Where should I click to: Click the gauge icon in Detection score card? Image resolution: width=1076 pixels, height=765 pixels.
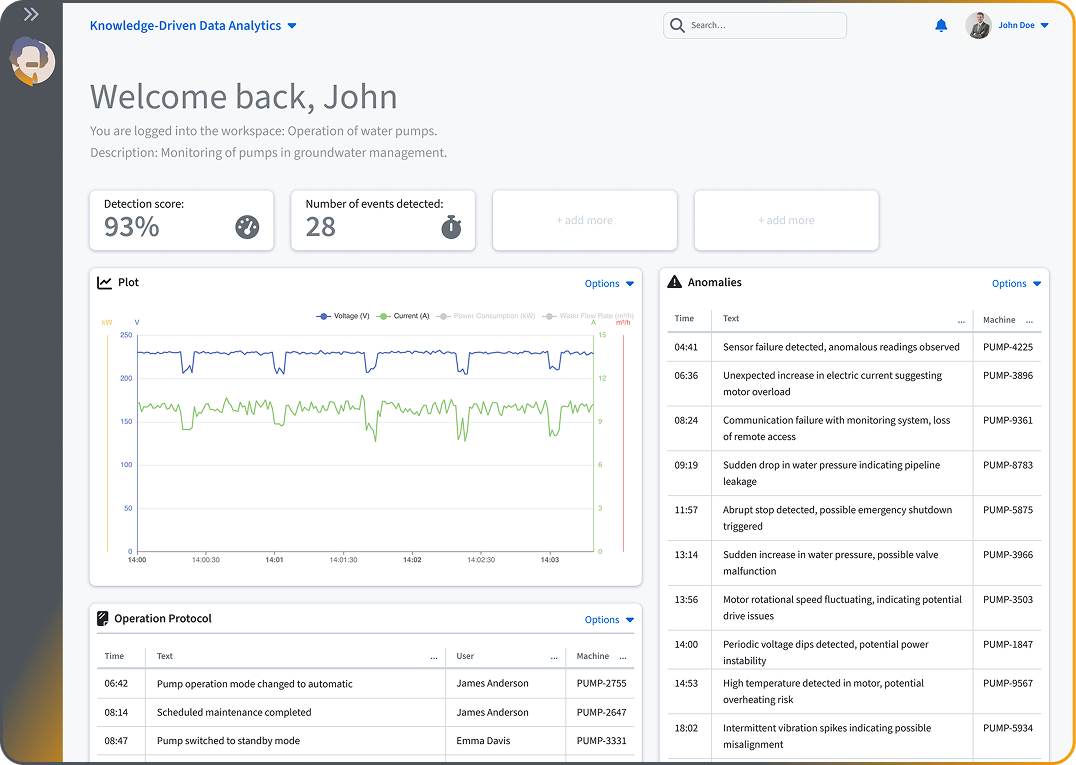[247, 227]
